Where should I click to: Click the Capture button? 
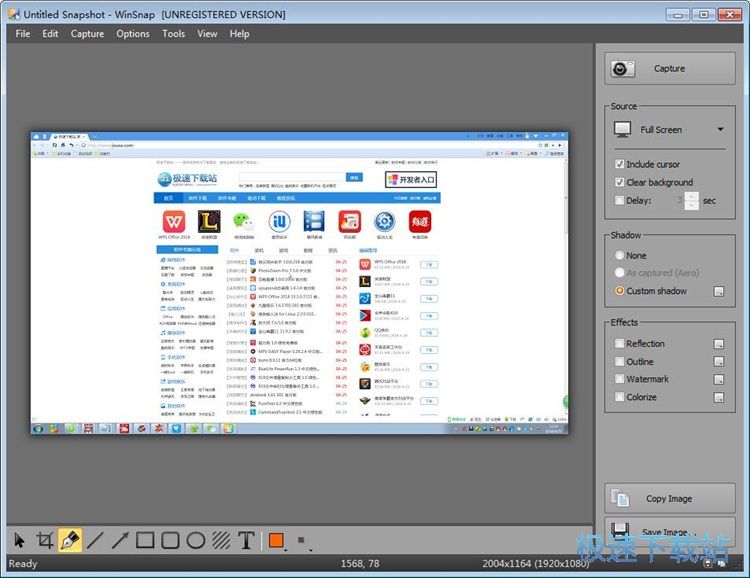click(x=669, y=69)
